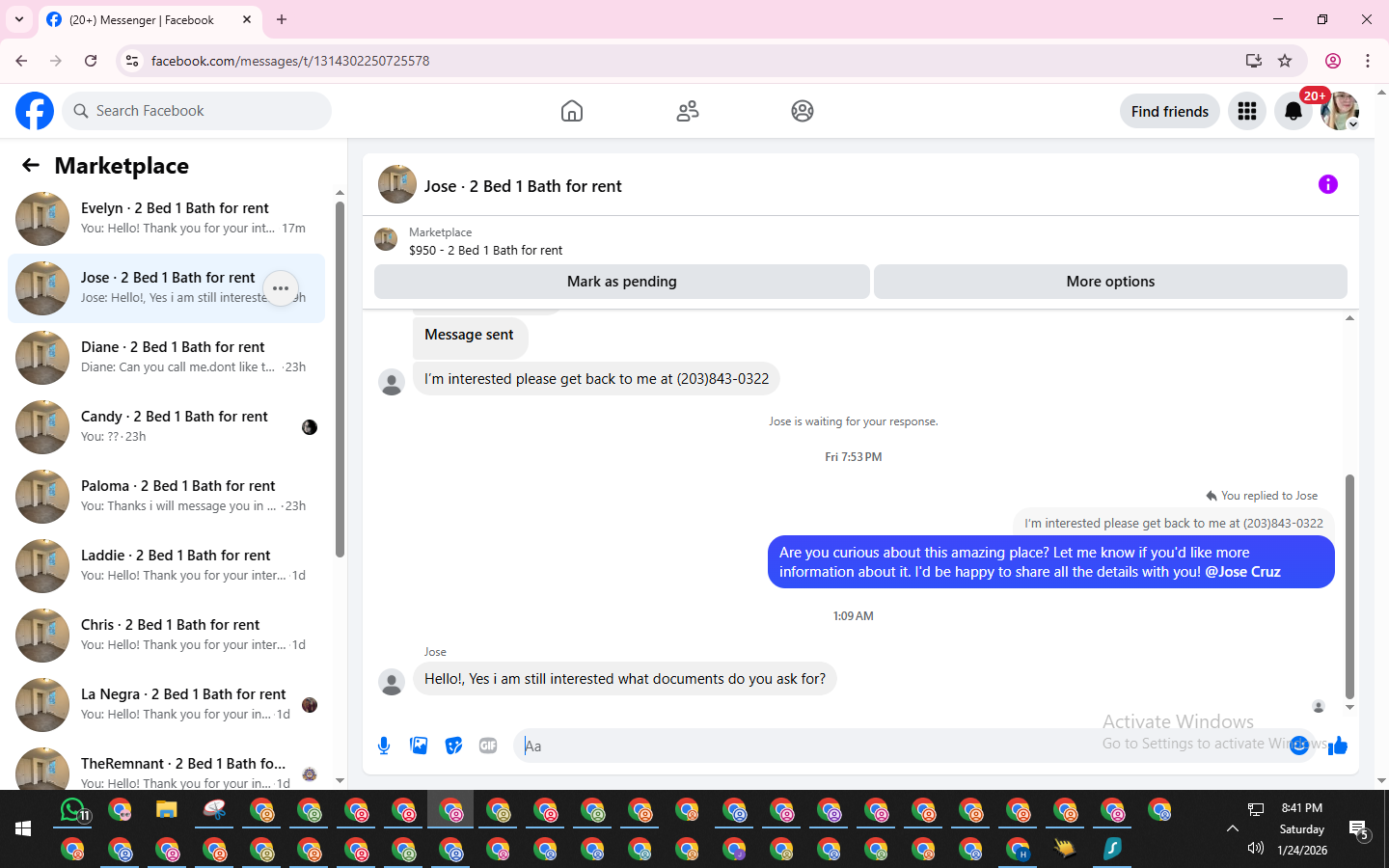The height and width of the screenshot is (868, 1389).
Task: Open Diane 2 Bed 1 Bath conversation
Action: point(166,358)
